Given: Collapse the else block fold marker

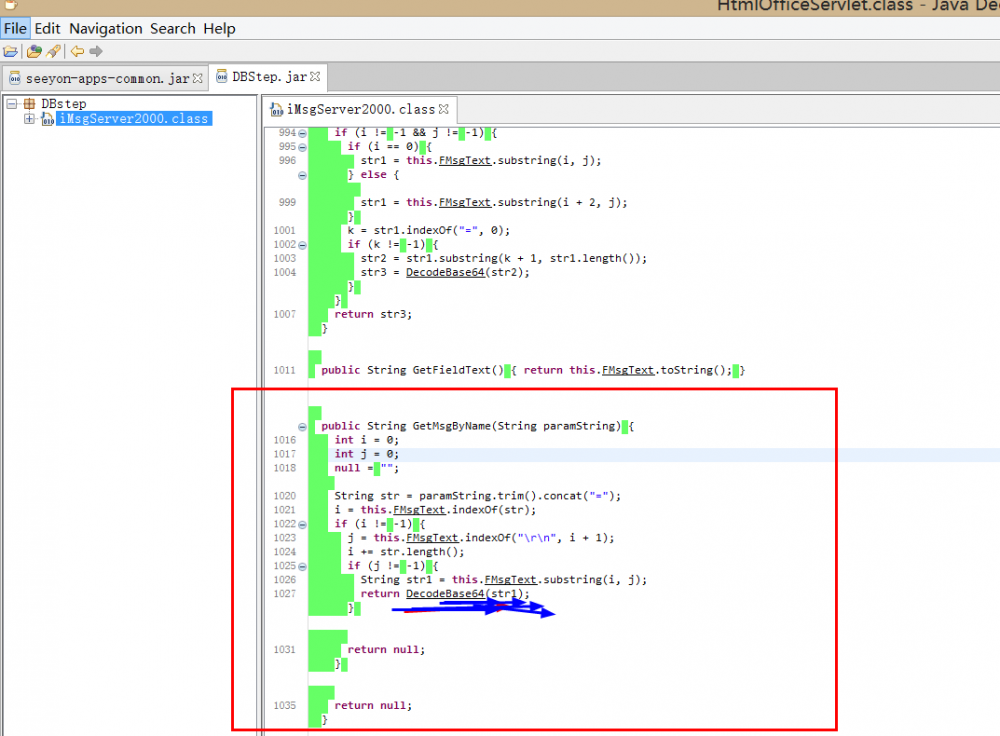Looking at the screenshot, I should (x=302, y=175).
